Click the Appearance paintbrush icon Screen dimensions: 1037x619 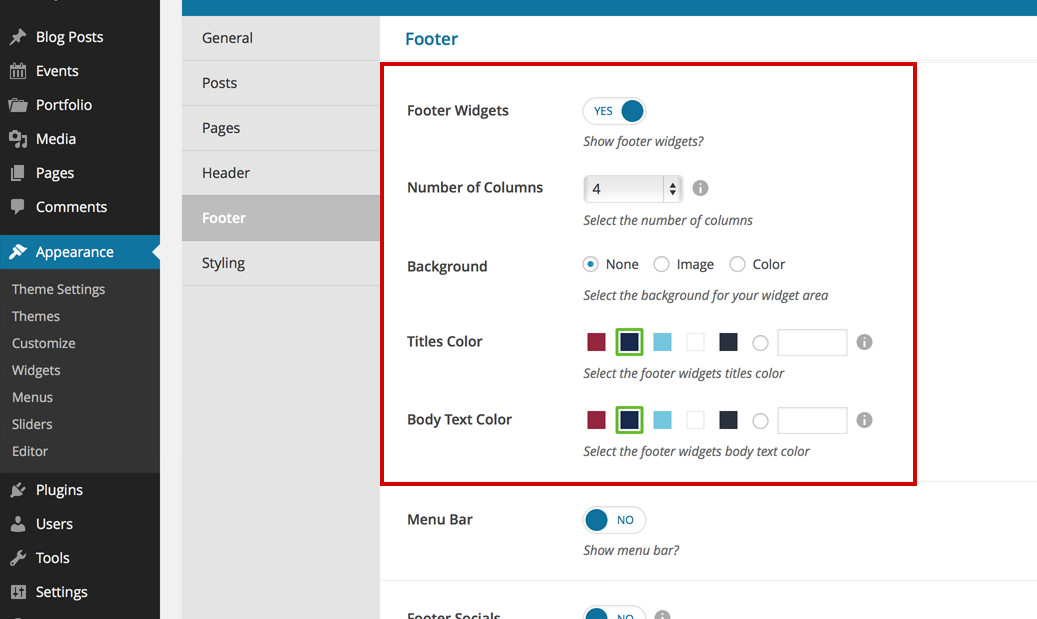(x=18, y=252)
